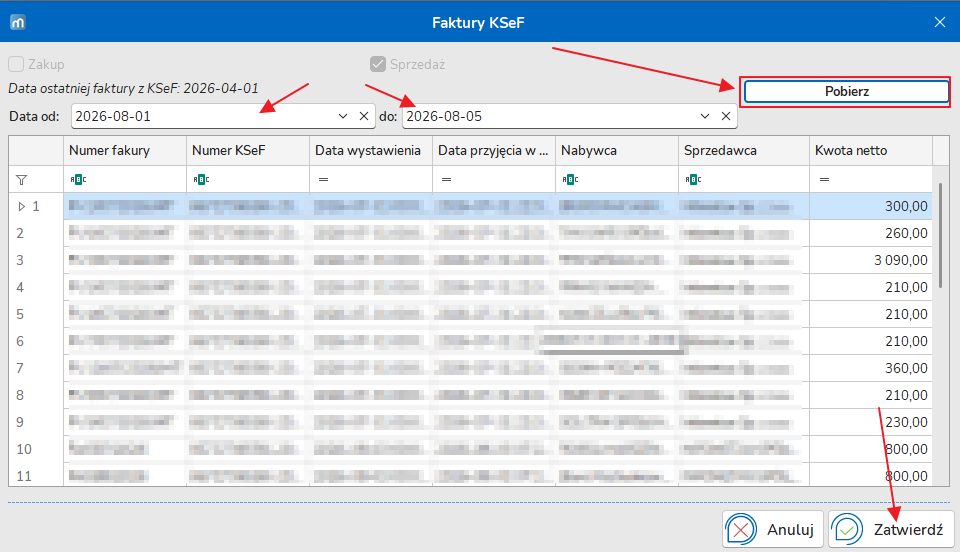The image size is (960, 552).
Task: Sort by Data przyjęcia w ... column header
Action: click(x=494, y=151)
